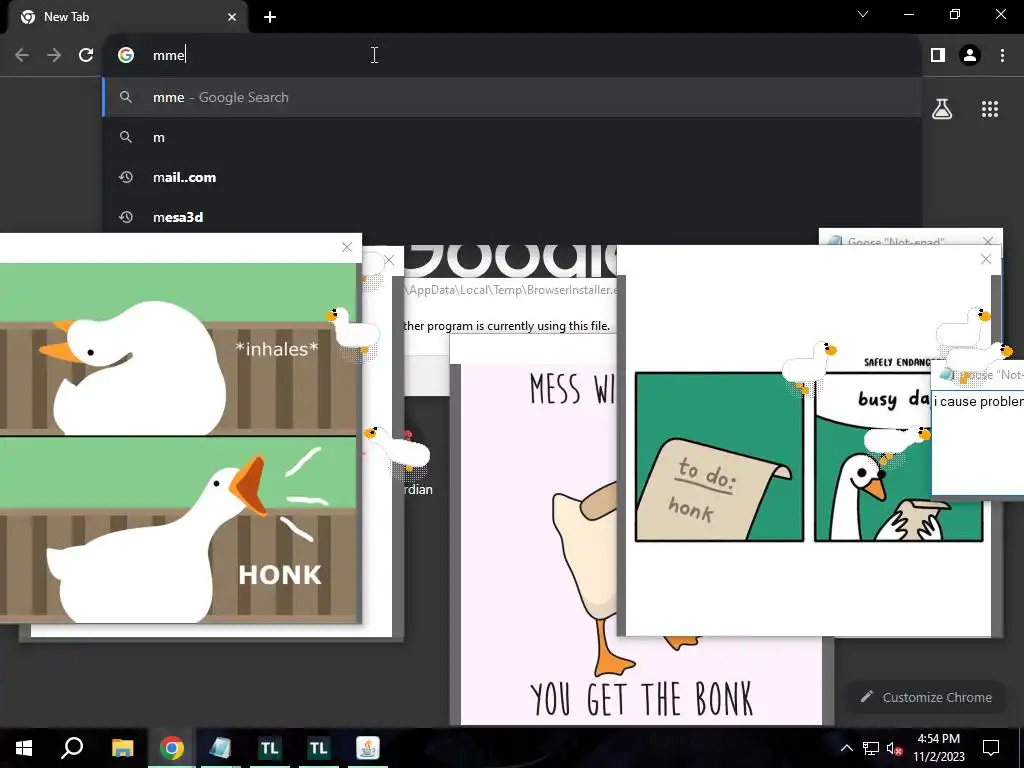Close the New Tab tab
Image resolution: width=1024 pixels, height=768 pixels.
pyautogui.click(x=232, y=17)
